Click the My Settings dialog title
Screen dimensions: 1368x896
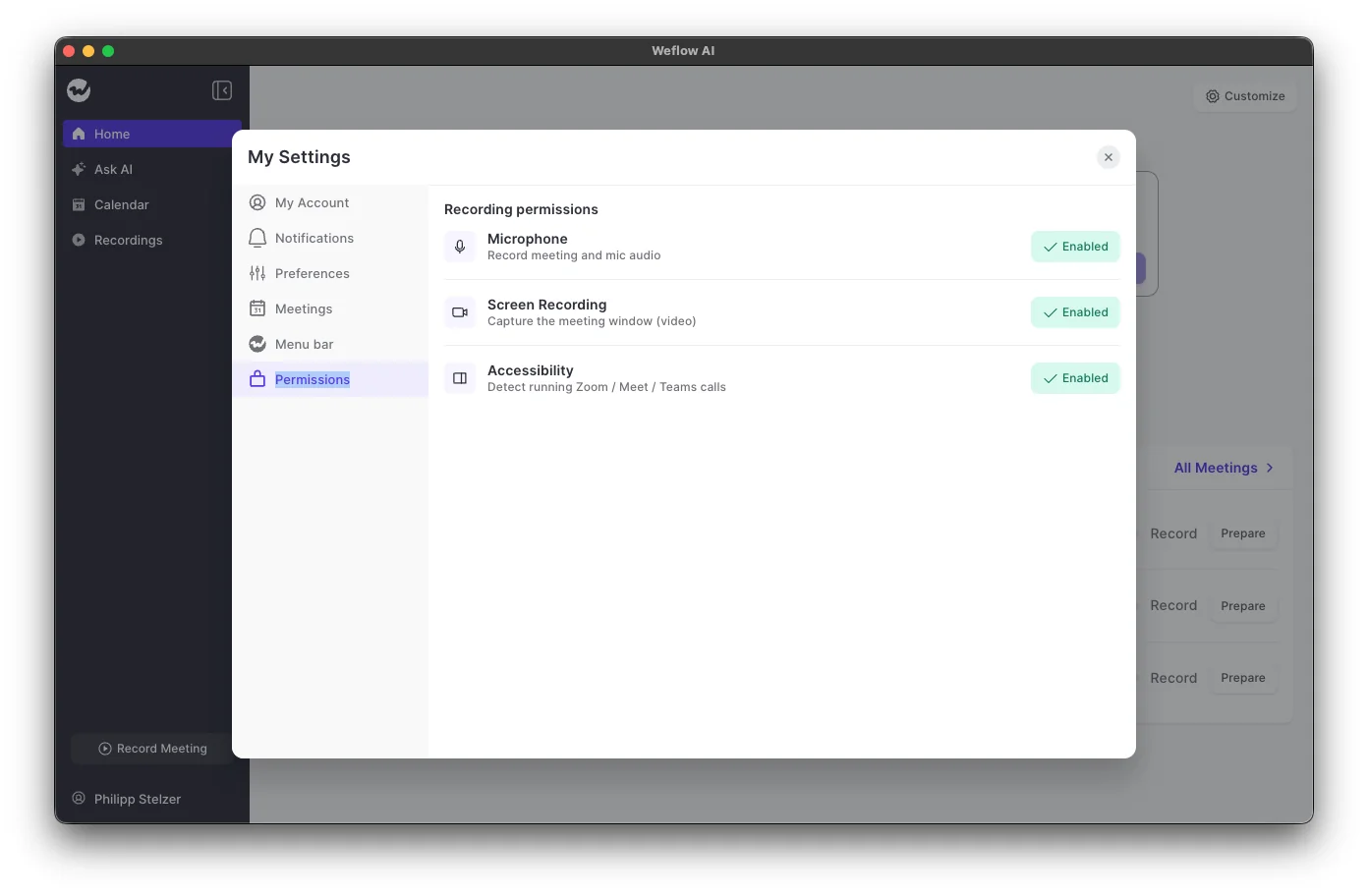[x=299, y=157]
